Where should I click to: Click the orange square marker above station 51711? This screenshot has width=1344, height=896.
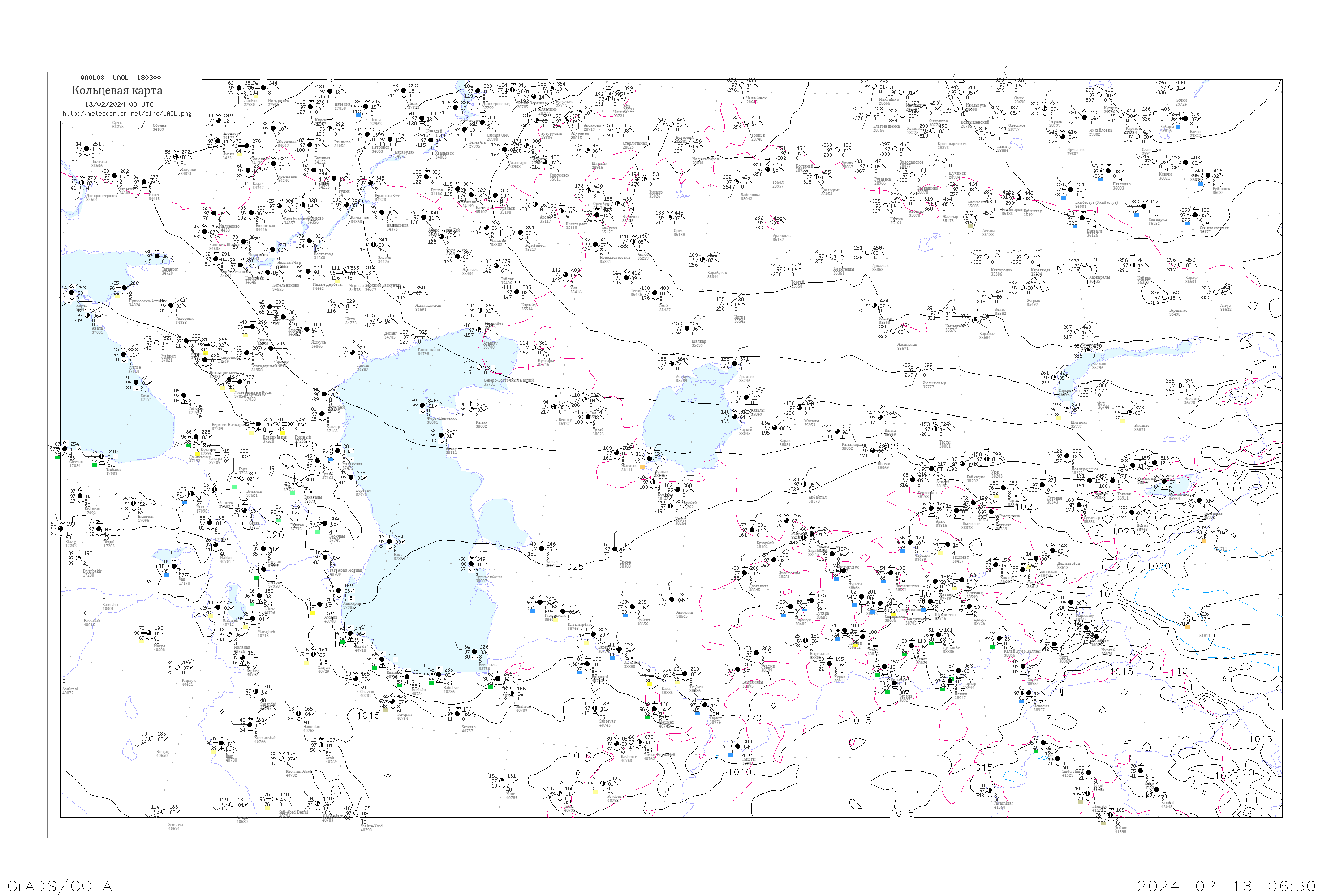click(x=1204, y=541)
